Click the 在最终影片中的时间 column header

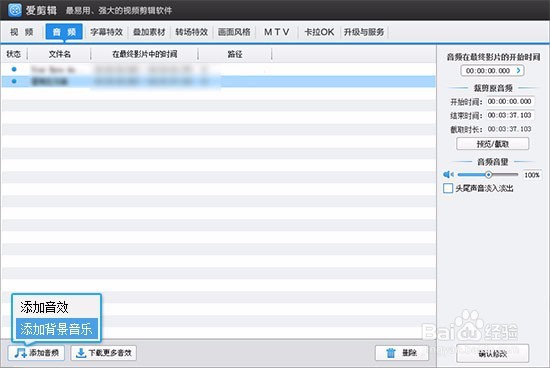pos(144,54)
